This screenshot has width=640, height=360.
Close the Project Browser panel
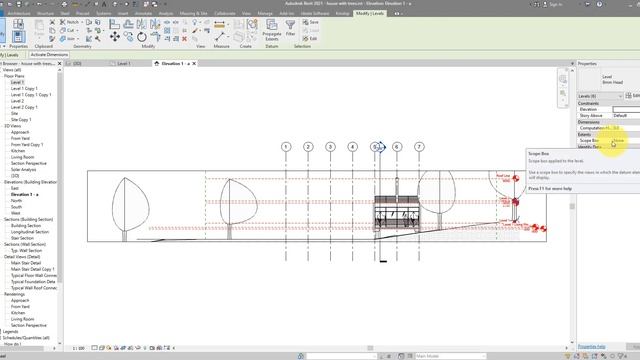pos(60,64)
